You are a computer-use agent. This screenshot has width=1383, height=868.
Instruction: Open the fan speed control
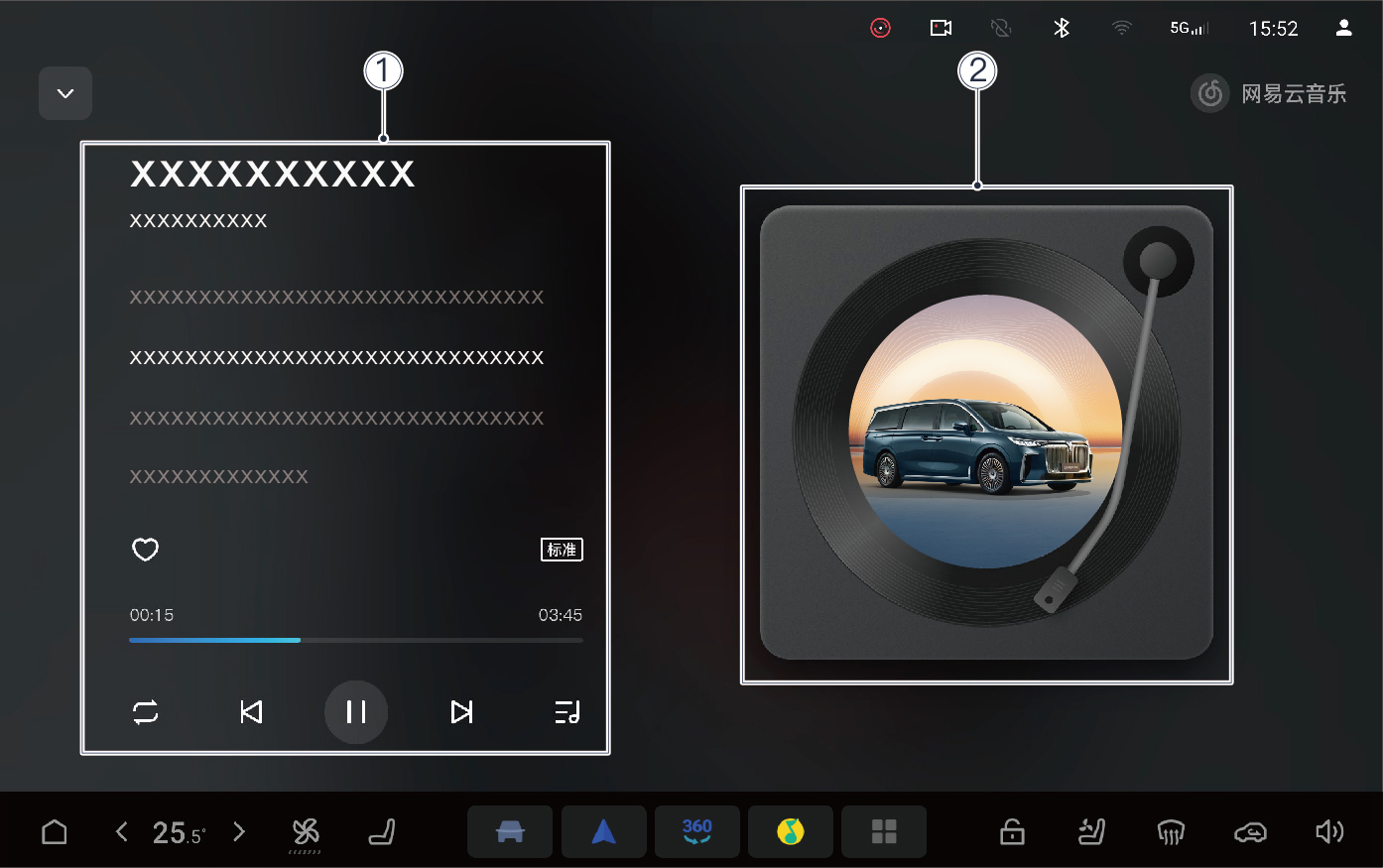306,833
